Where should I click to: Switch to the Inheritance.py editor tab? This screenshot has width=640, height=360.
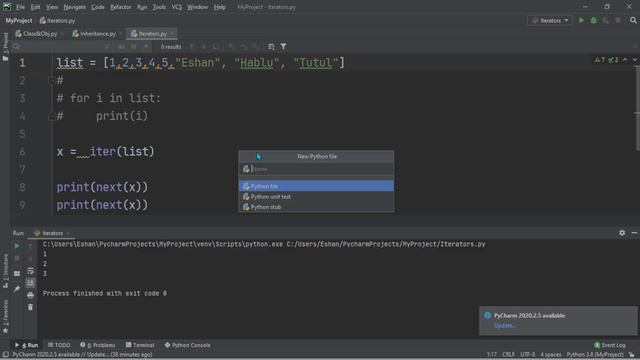pyautogui.click(x=97, y=34)
